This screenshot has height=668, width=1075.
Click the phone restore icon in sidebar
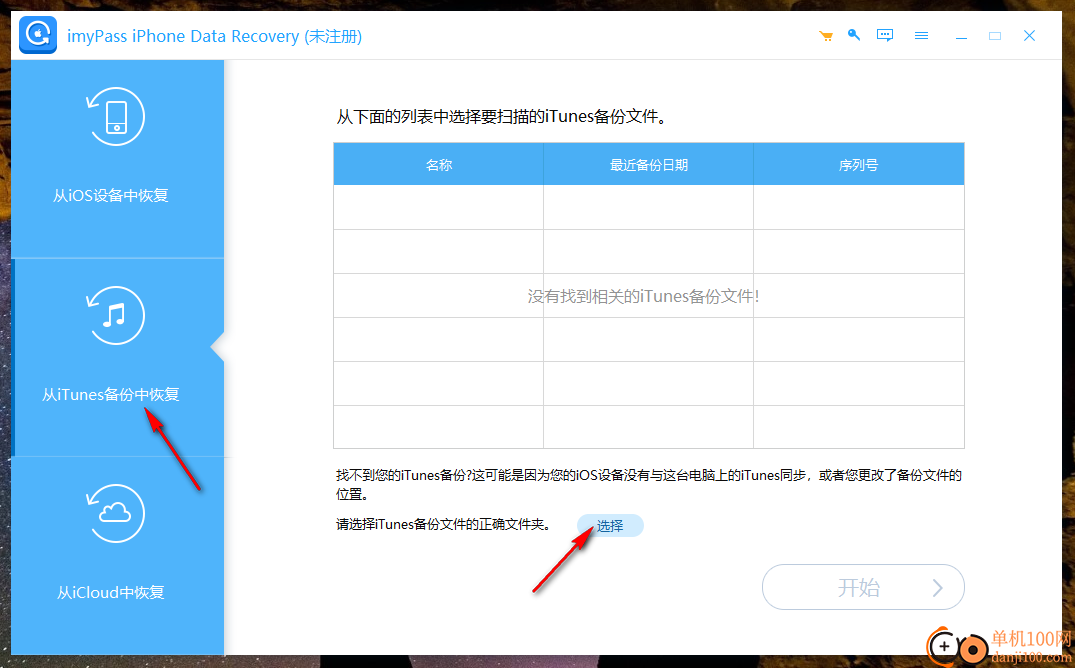115,117
